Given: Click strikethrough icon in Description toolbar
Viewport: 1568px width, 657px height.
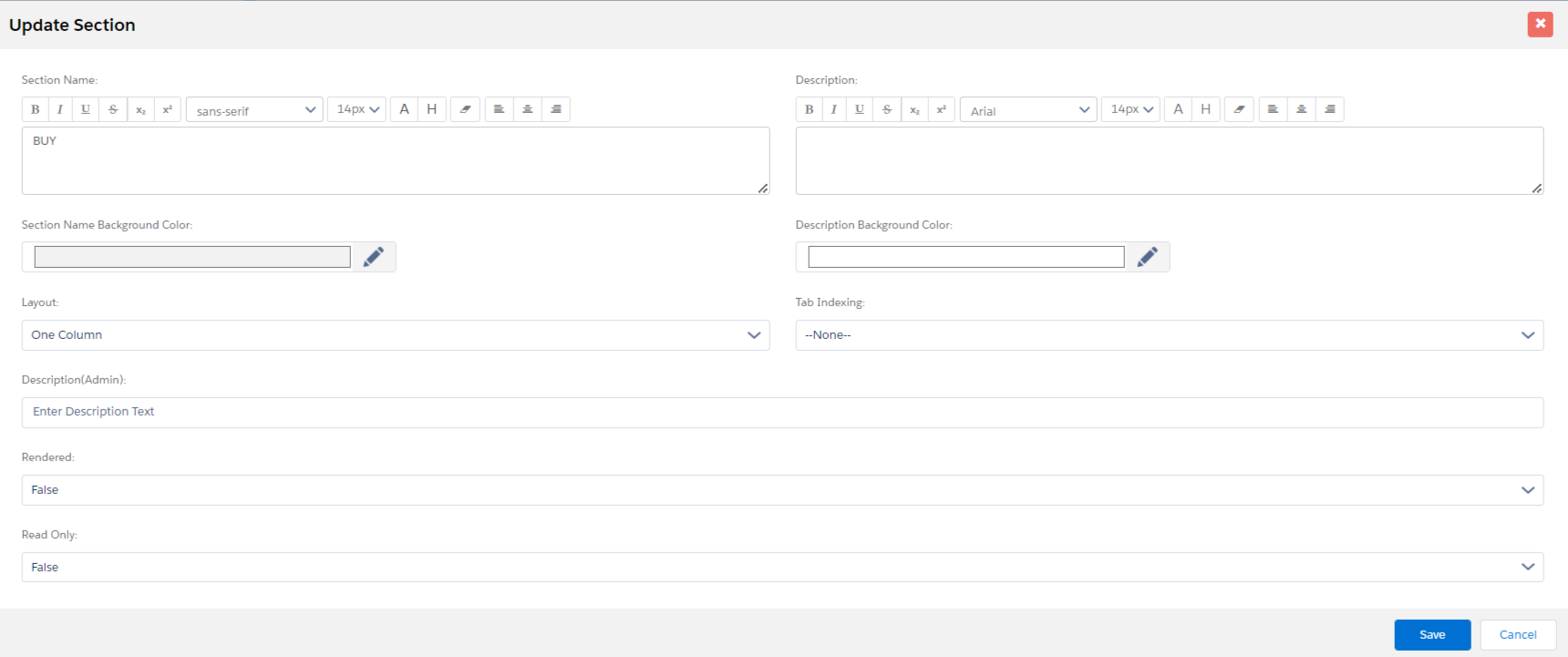Looking at the screenshot, I should (x=887, y=109).
